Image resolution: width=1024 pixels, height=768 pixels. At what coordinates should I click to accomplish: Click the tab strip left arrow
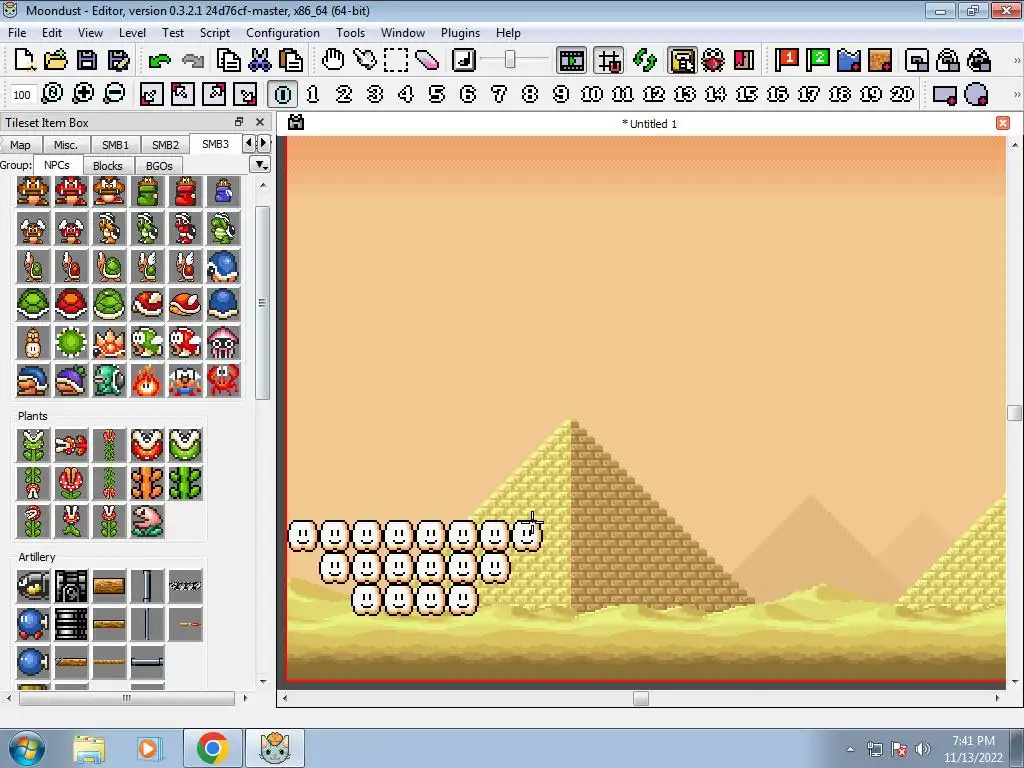[x=249, y=143]
